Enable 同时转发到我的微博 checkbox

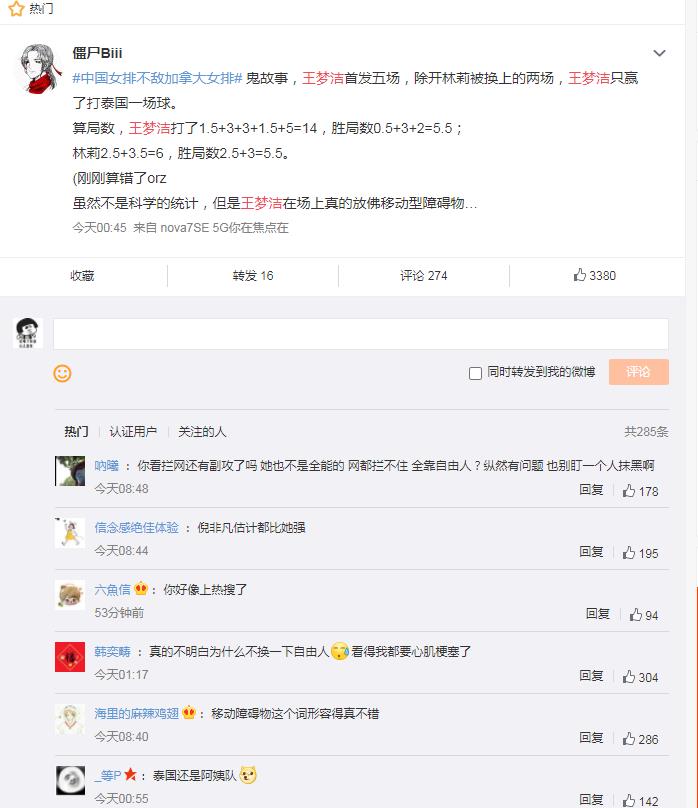(476, 373)
